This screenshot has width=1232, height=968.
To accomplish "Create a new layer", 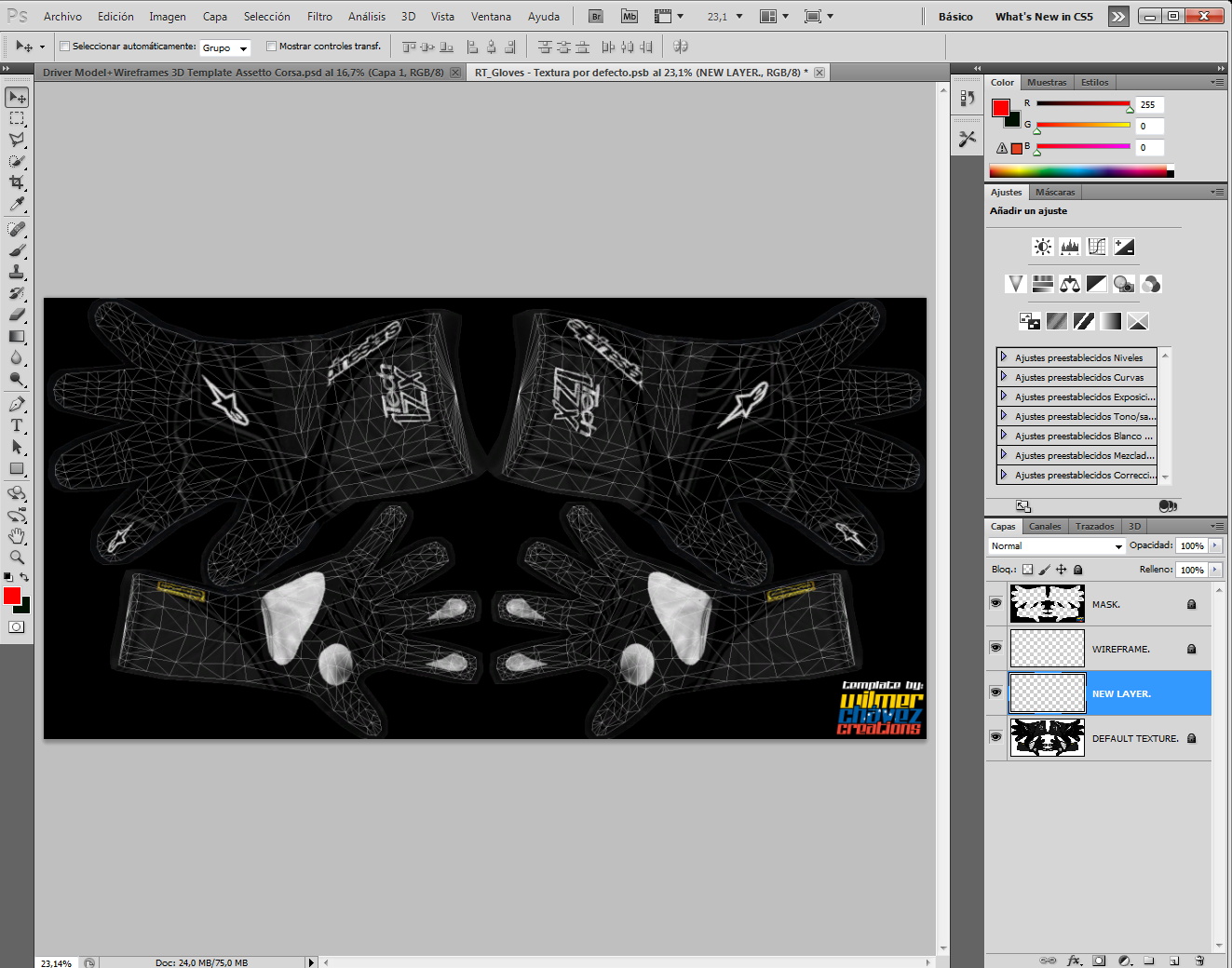I will click(1174, 961).
